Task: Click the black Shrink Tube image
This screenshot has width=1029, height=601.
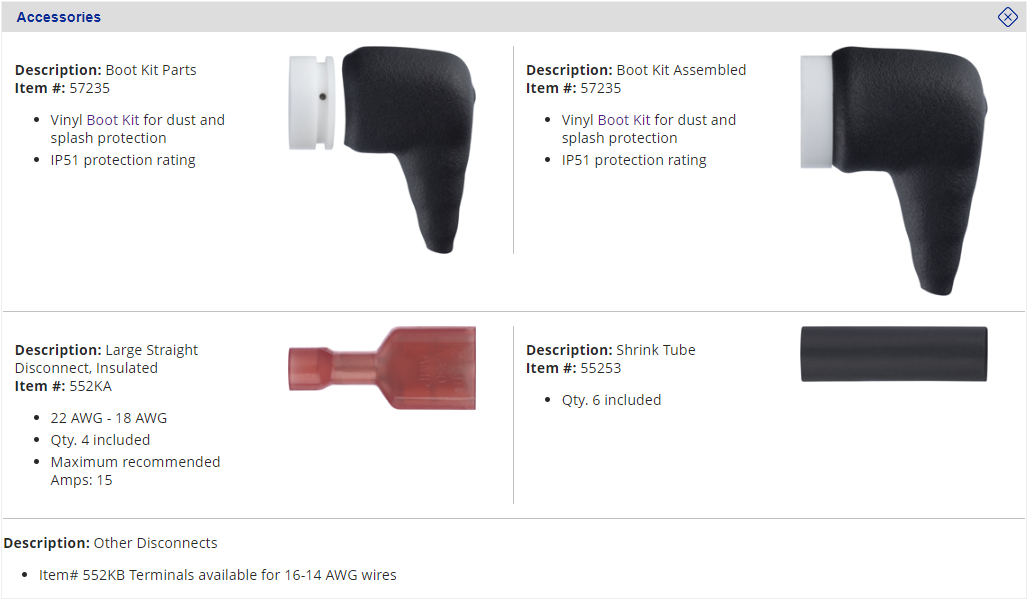Action: click(893, 354)
